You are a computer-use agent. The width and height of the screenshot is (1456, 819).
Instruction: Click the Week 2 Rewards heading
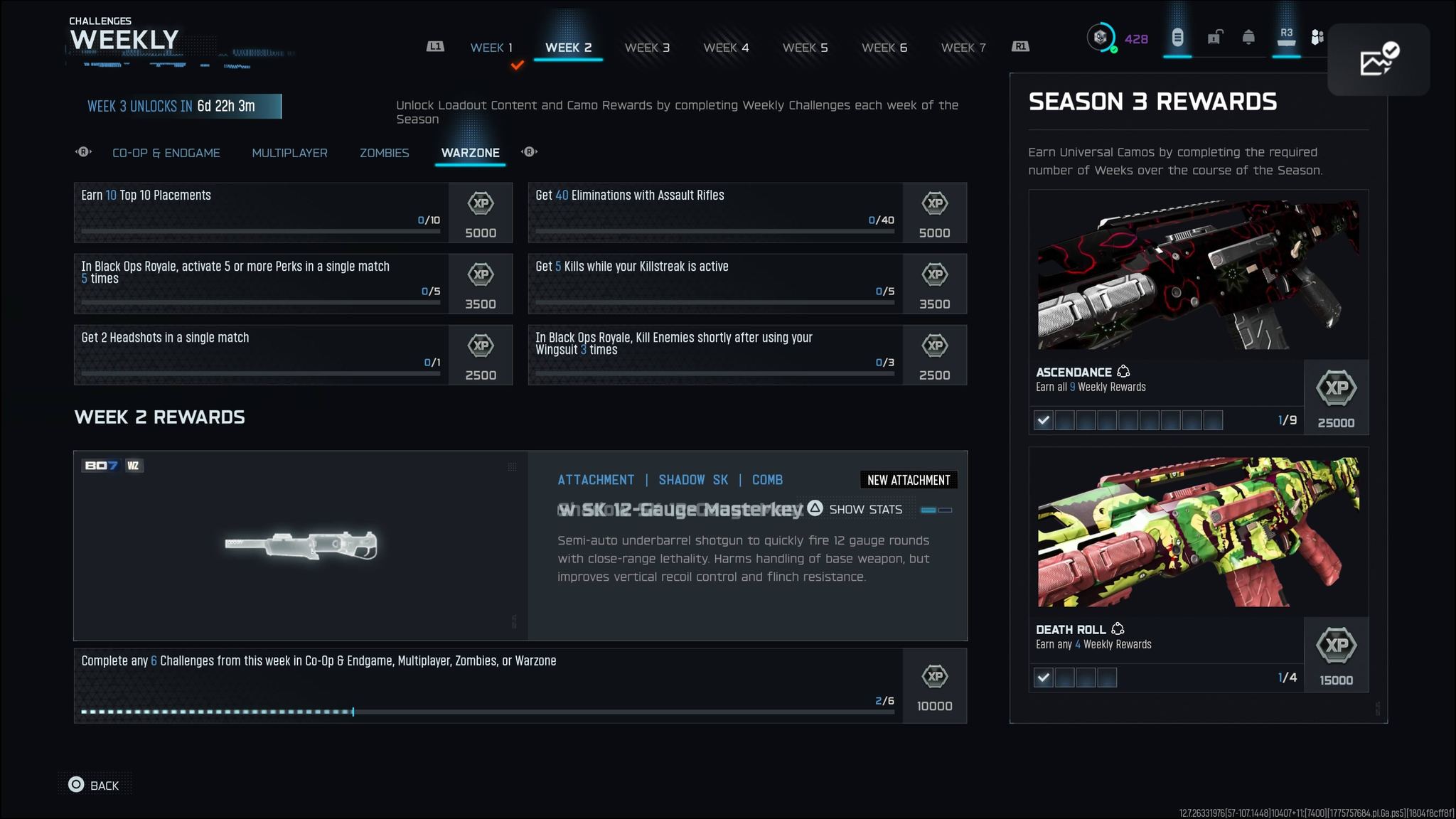[x=160, y=417]
